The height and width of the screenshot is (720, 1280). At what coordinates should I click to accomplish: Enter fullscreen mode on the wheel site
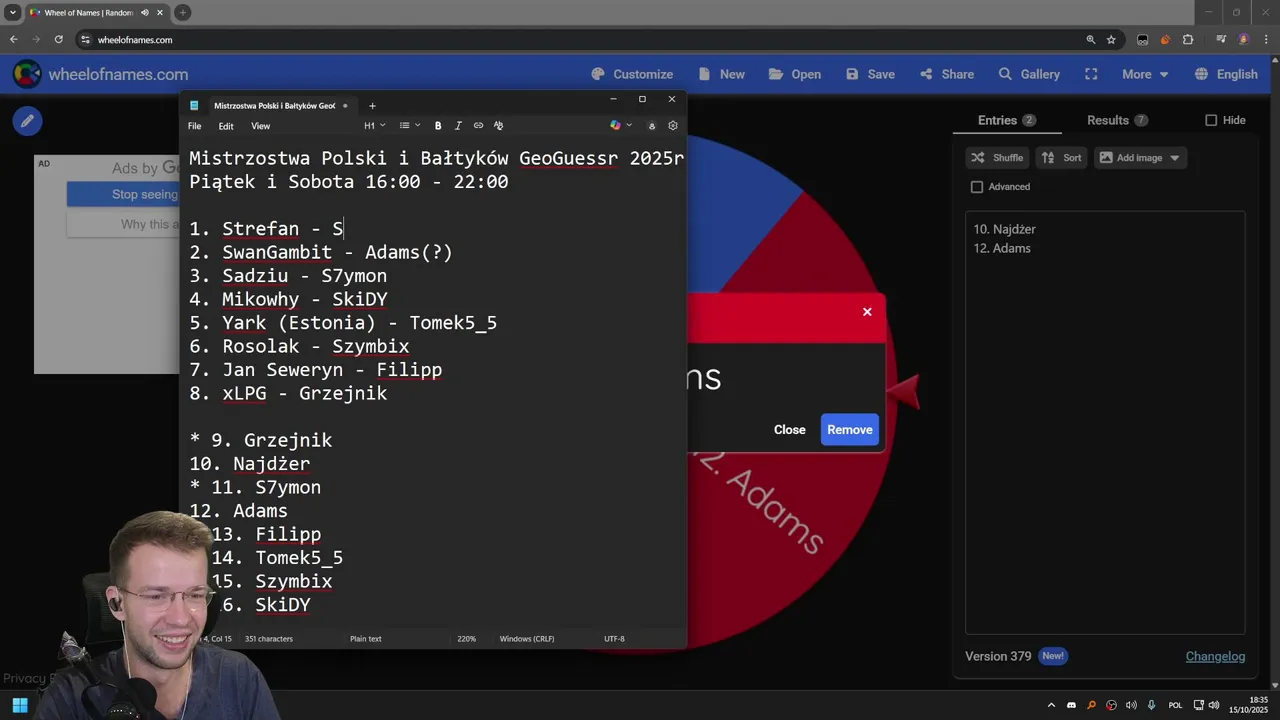pos(1091,74)
